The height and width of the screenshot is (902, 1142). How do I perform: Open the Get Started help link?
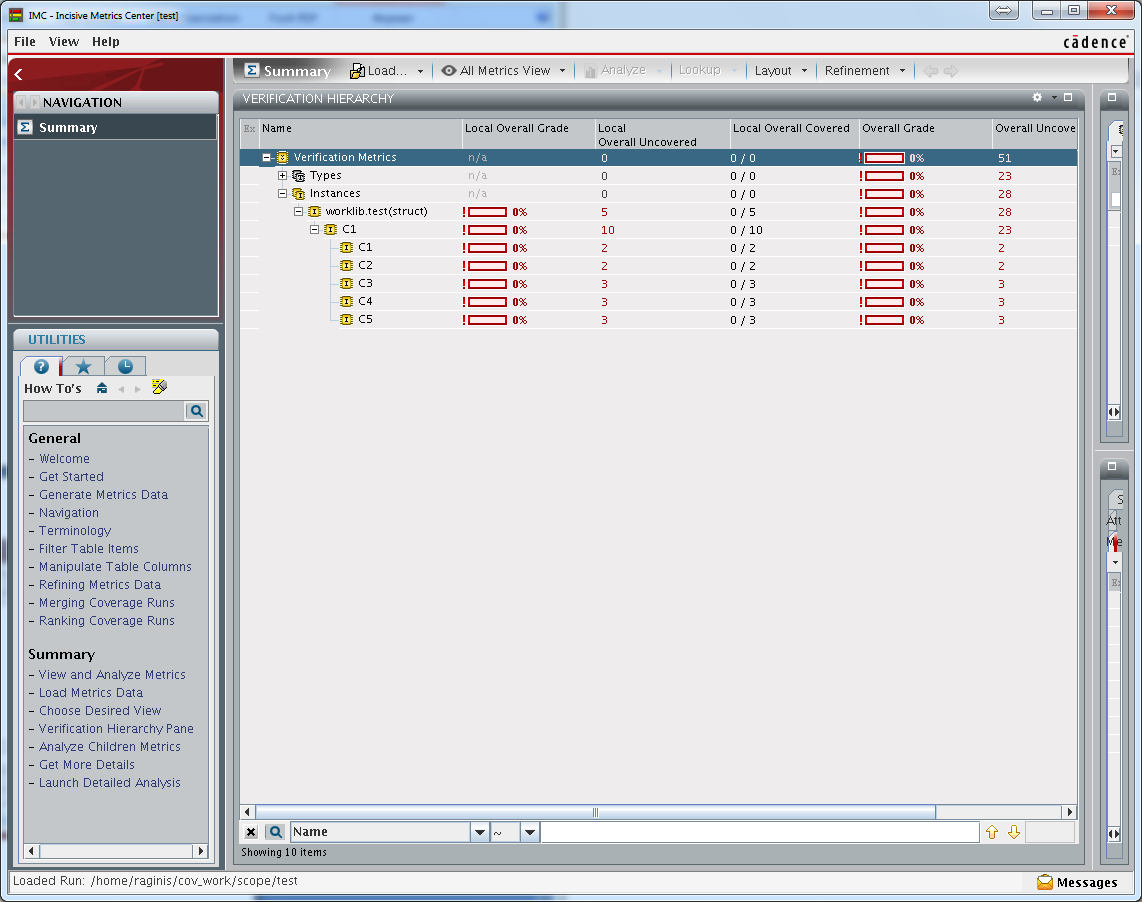[x=71, y=477]
